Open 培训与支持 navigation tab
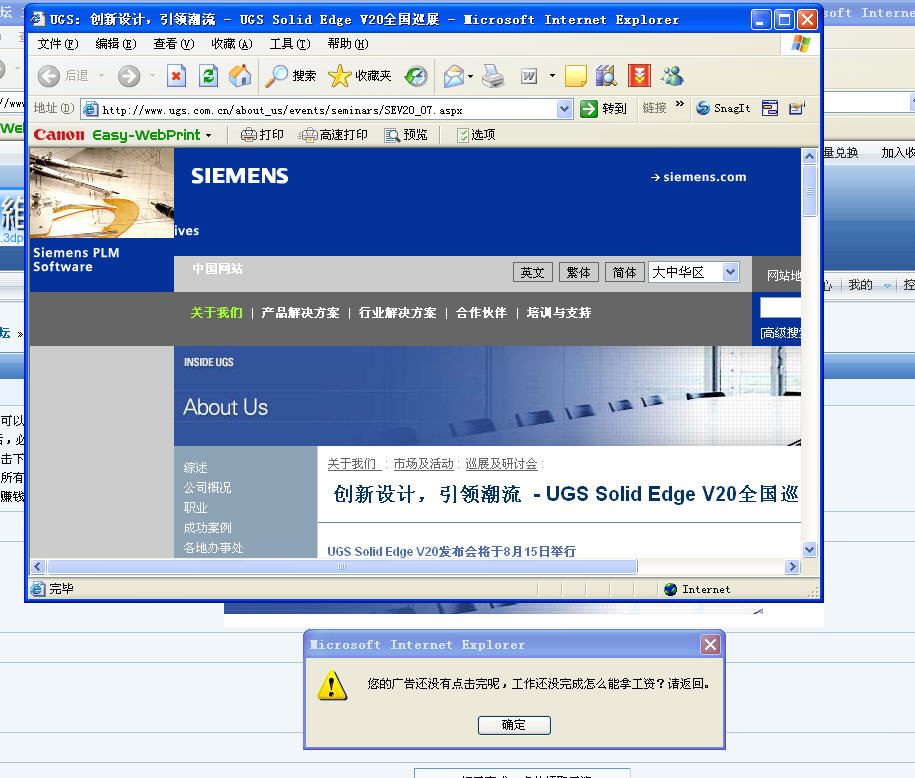 point(558,313)
